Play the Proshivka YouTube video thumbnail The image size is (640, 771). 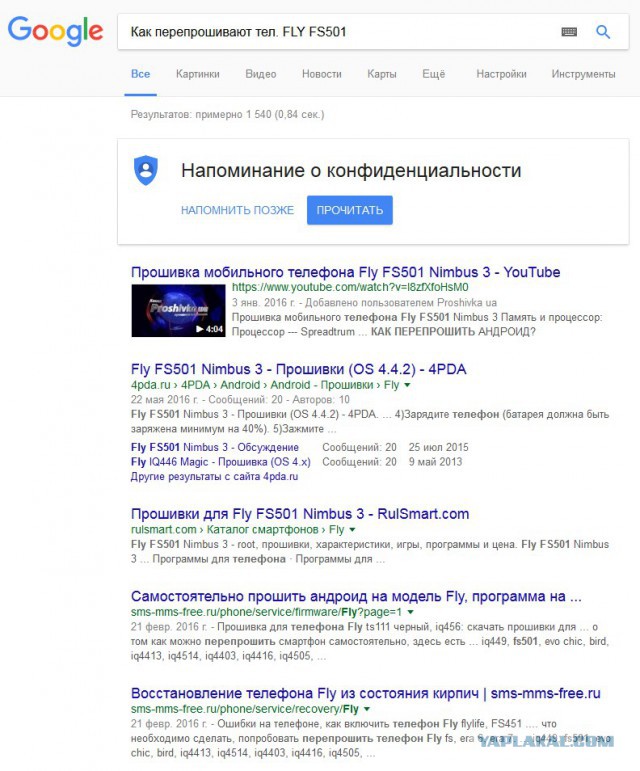(x=178, y=311)
